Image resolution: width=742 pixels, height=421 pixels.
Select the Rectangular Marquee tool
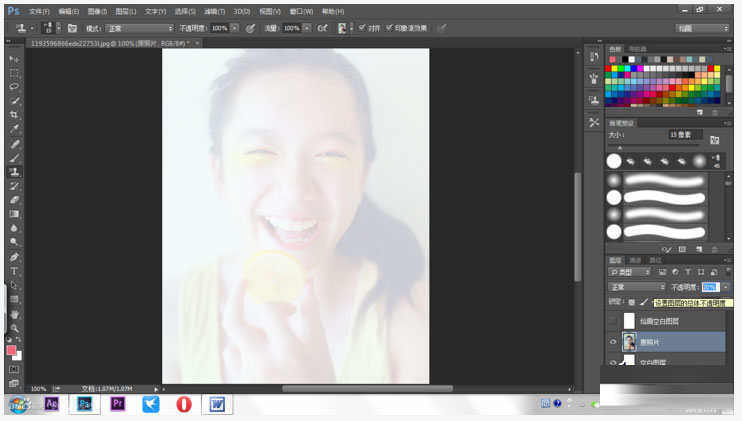(x=14, y=73)
